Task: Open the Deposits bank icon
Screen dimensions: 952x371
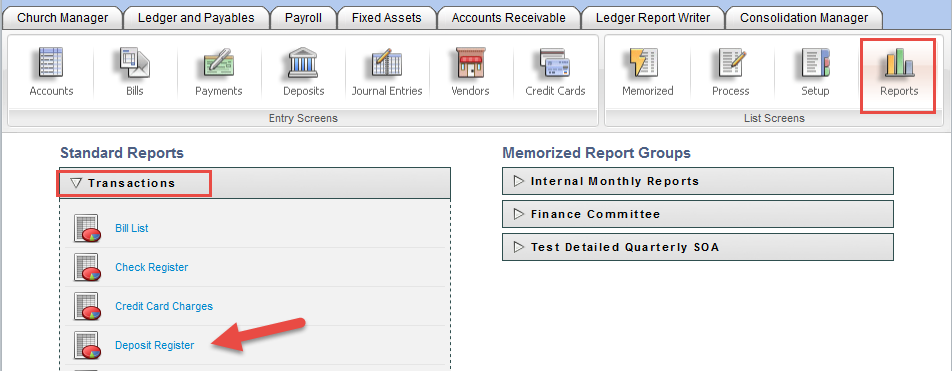Action: (x=304, y=63)
